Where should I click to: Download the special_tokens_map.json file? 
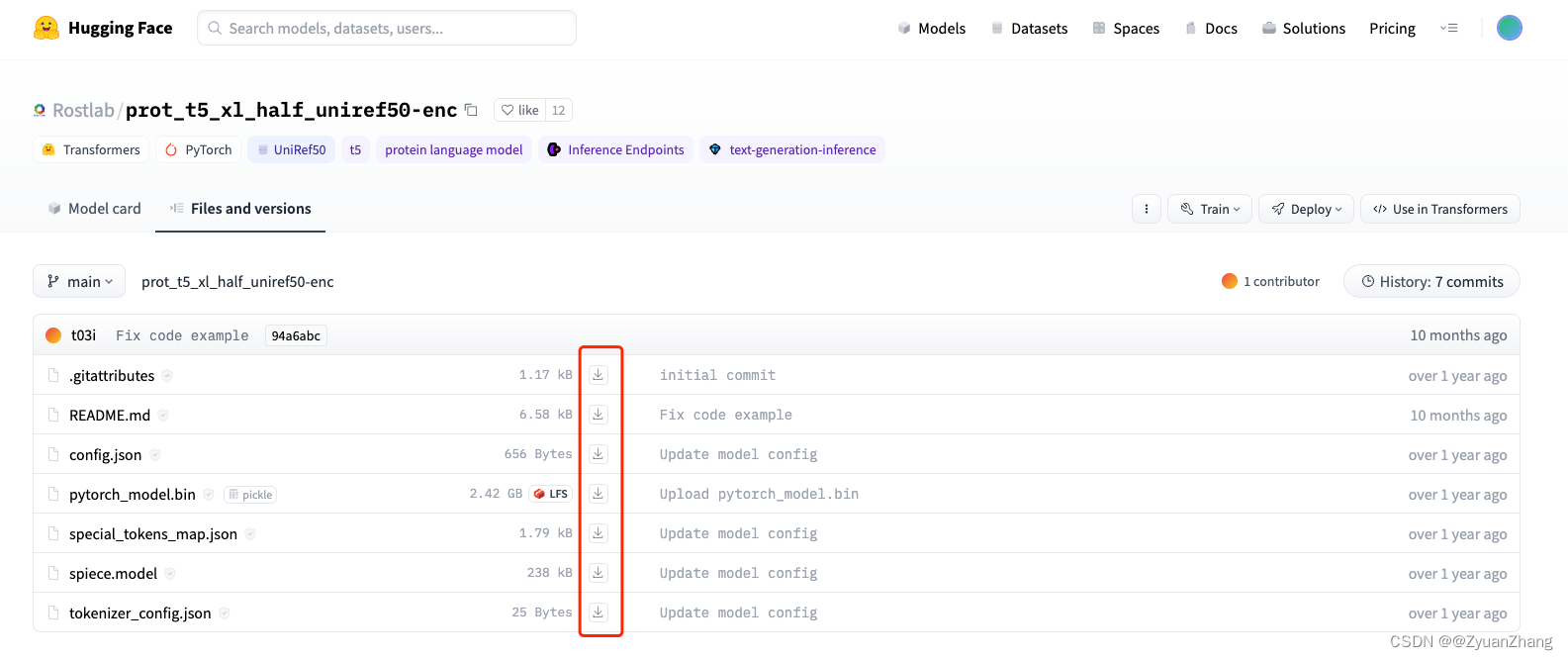tap(599, 533)
